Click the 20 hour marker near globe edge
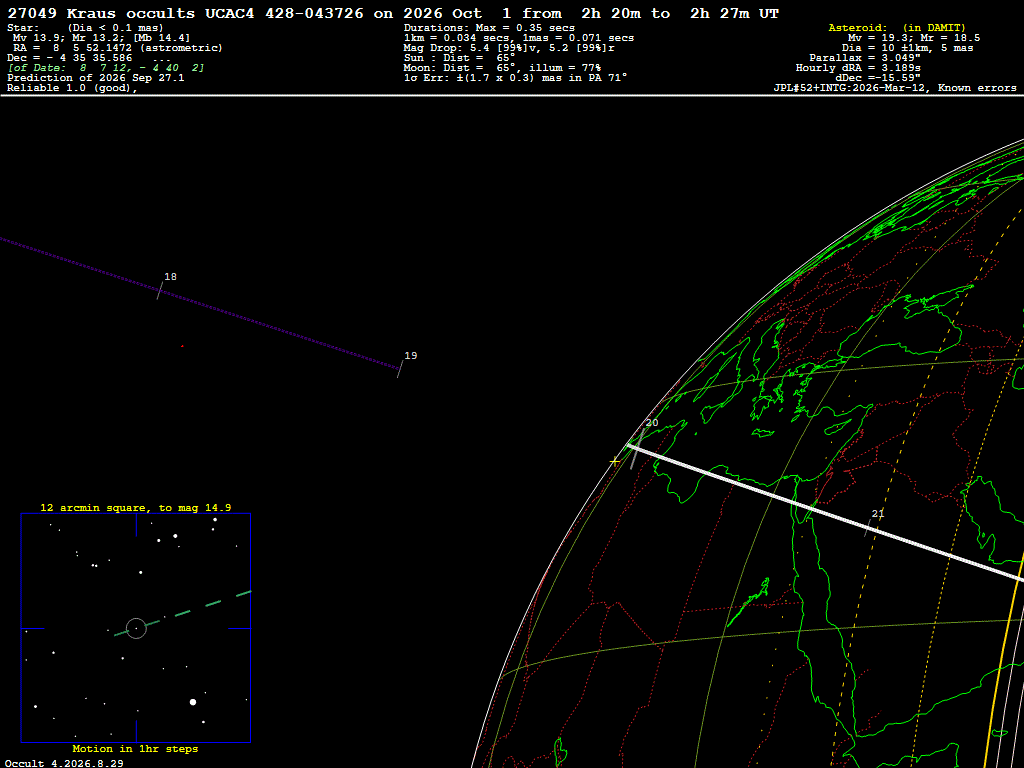Viewport: 1024px width, 768px height. coord(637,449)
